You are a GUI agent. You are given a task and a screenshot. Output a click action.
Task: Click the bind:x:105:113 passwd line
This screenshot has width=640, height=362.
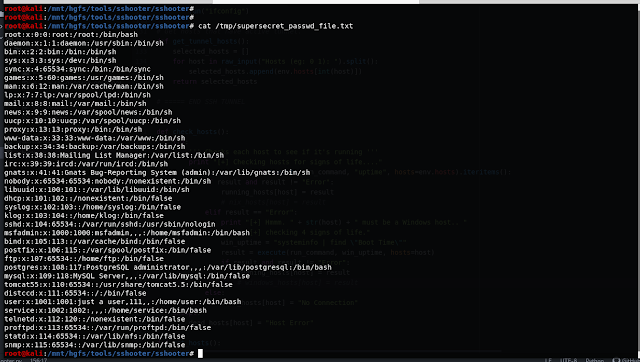click(95, 242)
